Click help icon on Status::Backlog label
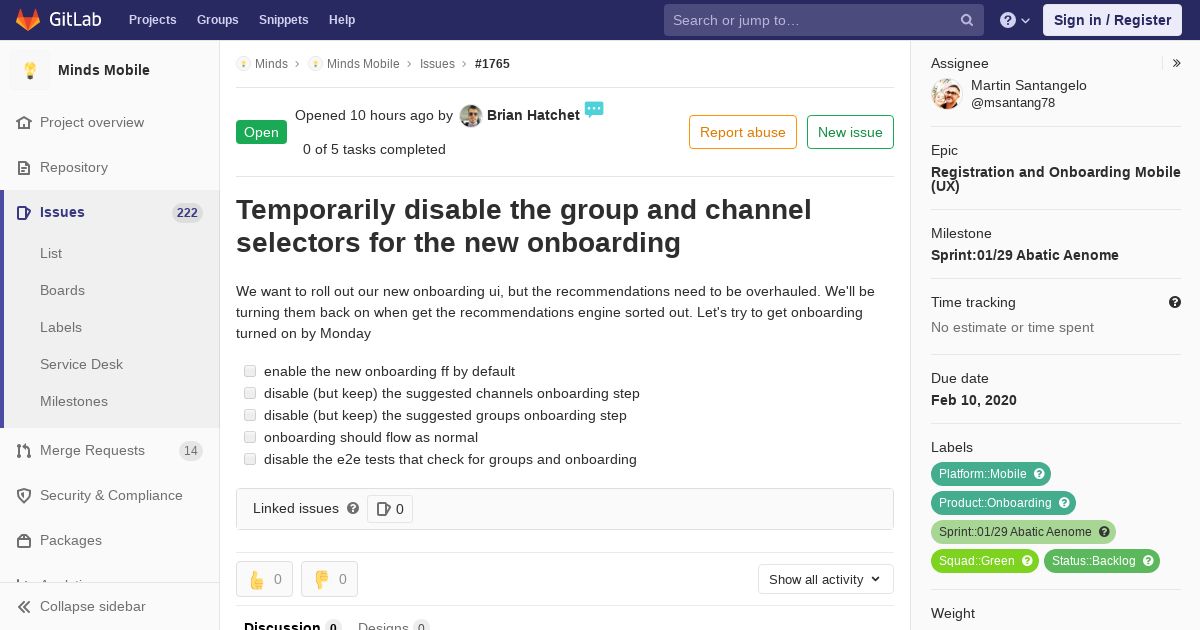The image size is (1200, 630). point(1148,561)
